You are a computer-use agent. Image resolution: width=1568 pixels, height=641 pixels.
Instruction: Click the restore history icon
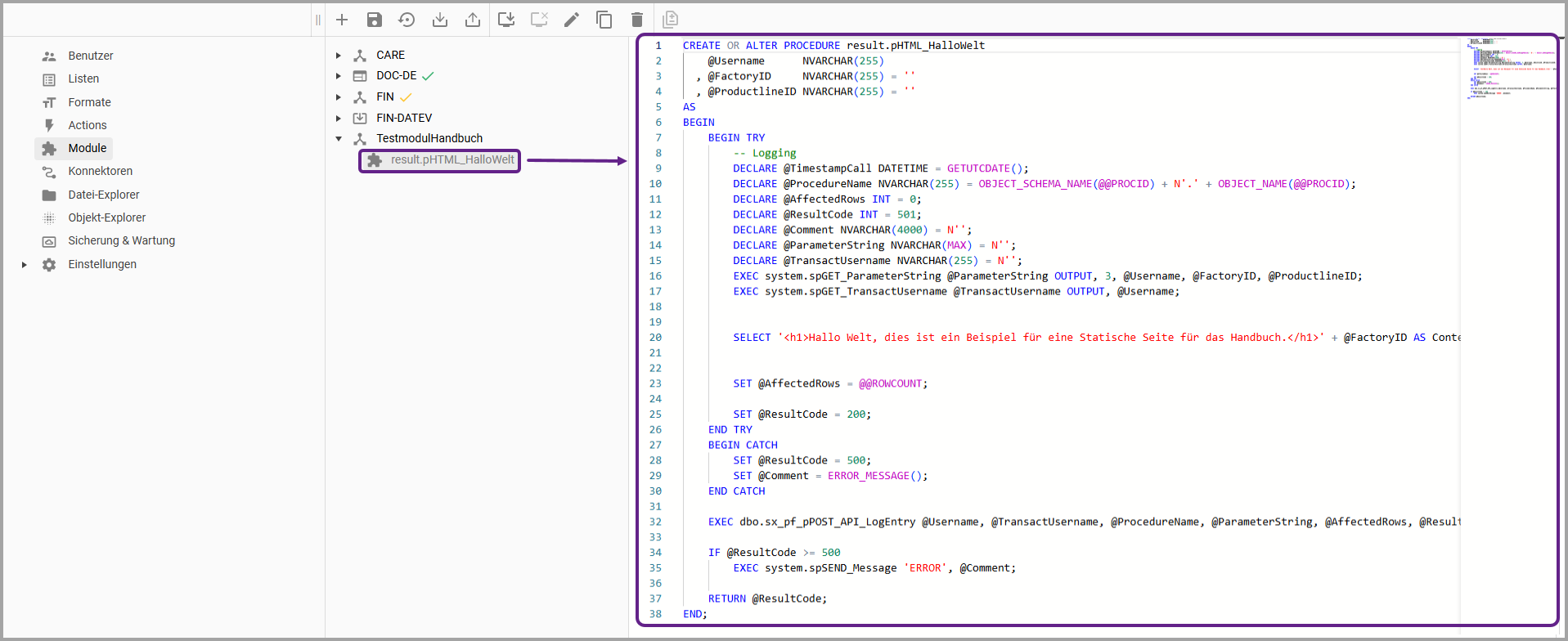[x=407, y=20]
